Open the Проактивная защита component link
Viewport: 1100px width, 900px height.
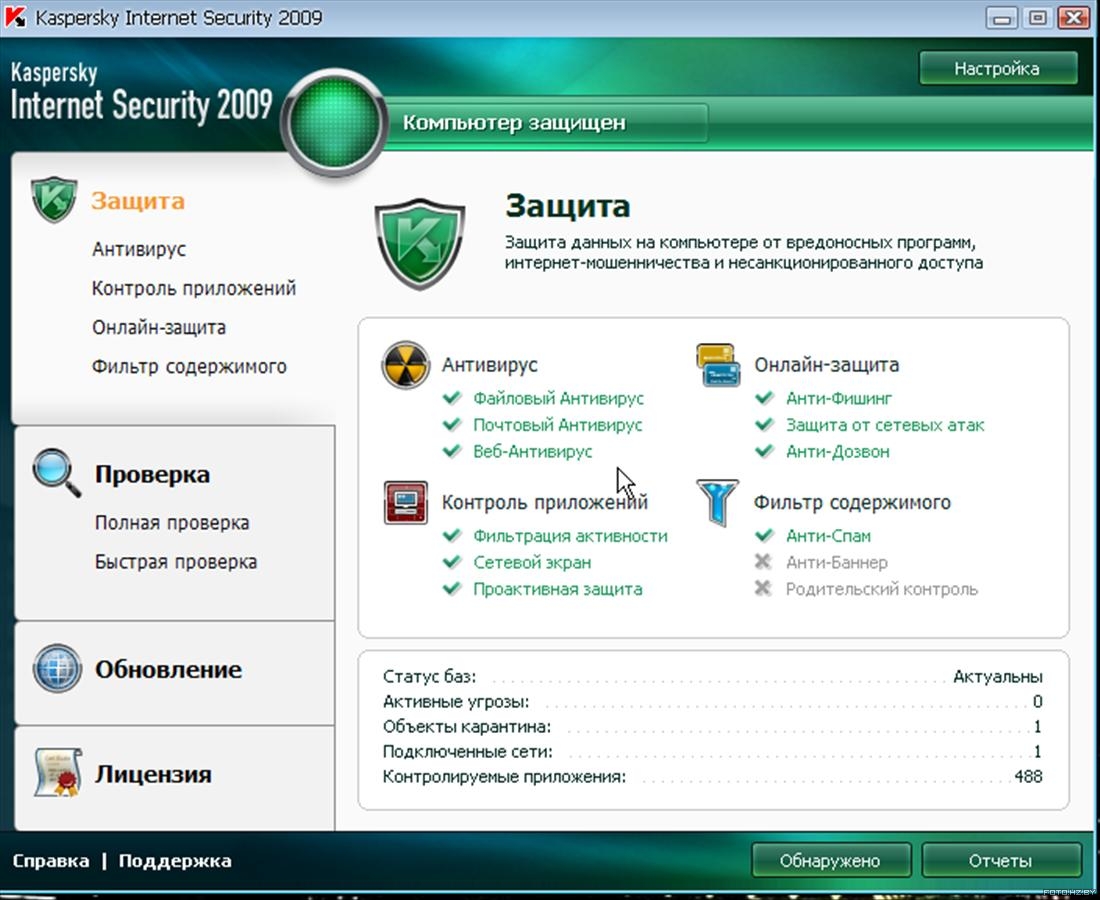click(x=558, y=589)
